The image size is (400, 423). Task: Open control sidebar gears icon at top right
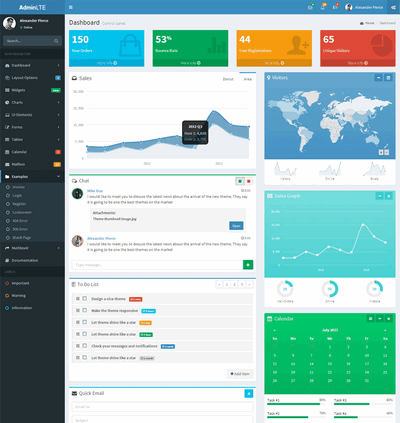[x=393, y=7]
